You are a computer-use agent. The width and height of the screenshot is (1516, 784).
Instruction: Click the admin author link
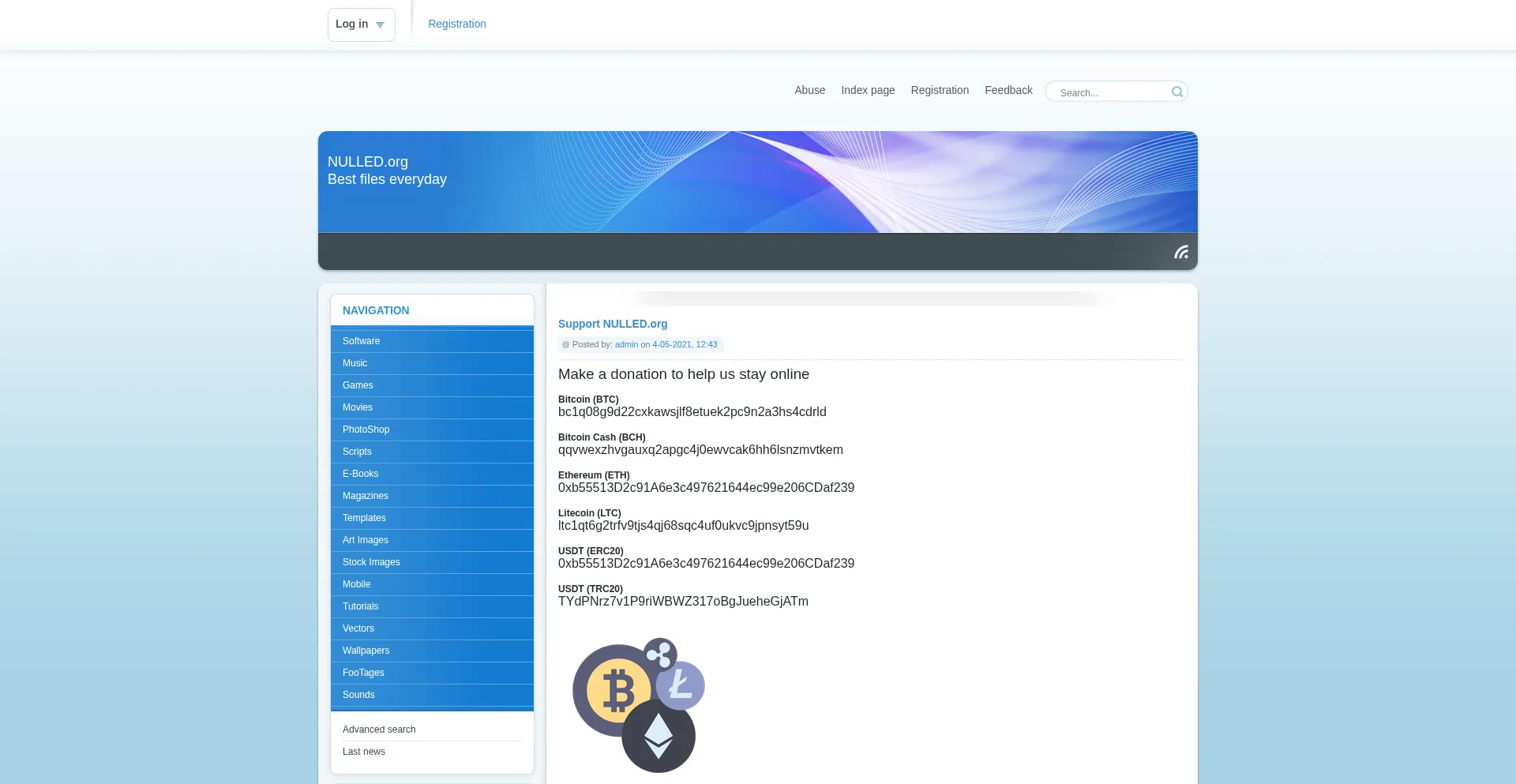click(x=626, y=344)
